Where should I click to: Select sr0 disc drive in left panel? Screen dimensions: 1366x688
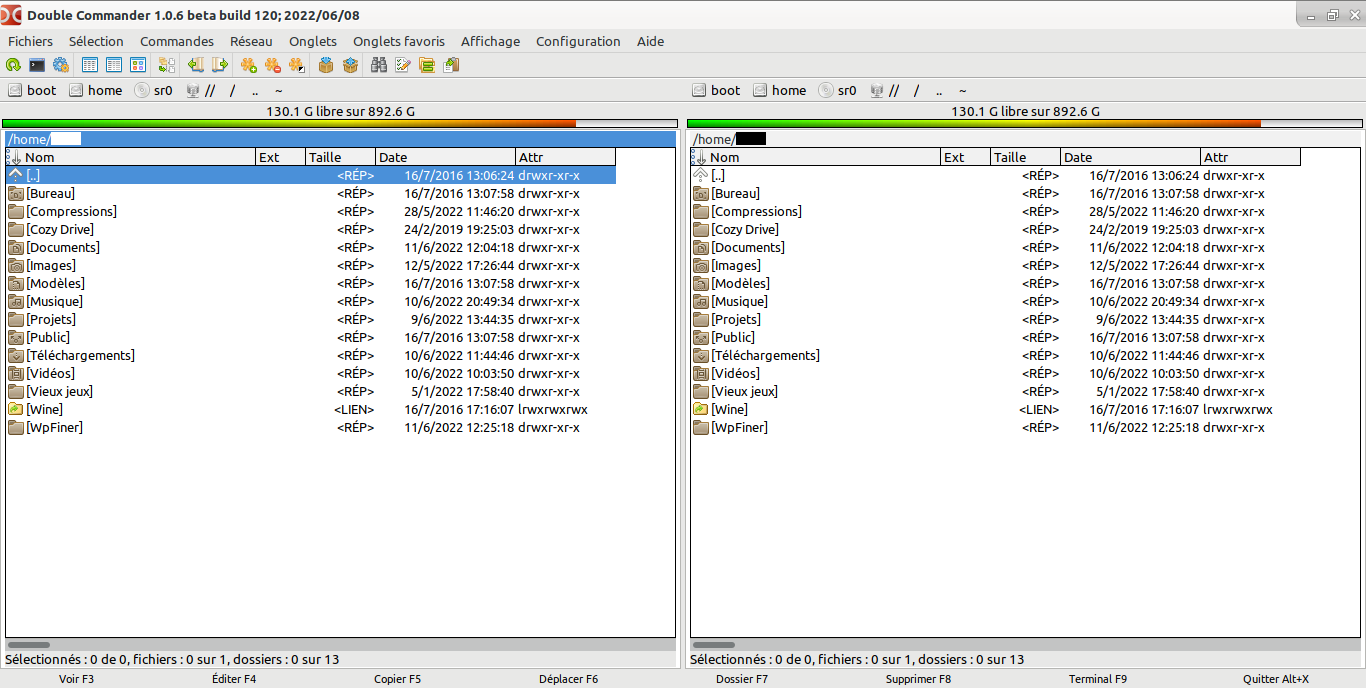pos(154,90)
